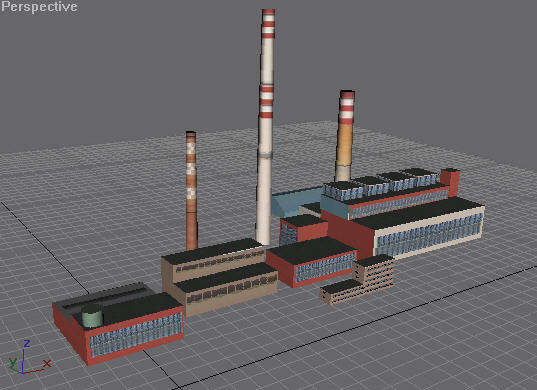Open the Perspective viewport label menu
Image resolution: width=537 pixels, height=390 pixels.
coord(39,7)
